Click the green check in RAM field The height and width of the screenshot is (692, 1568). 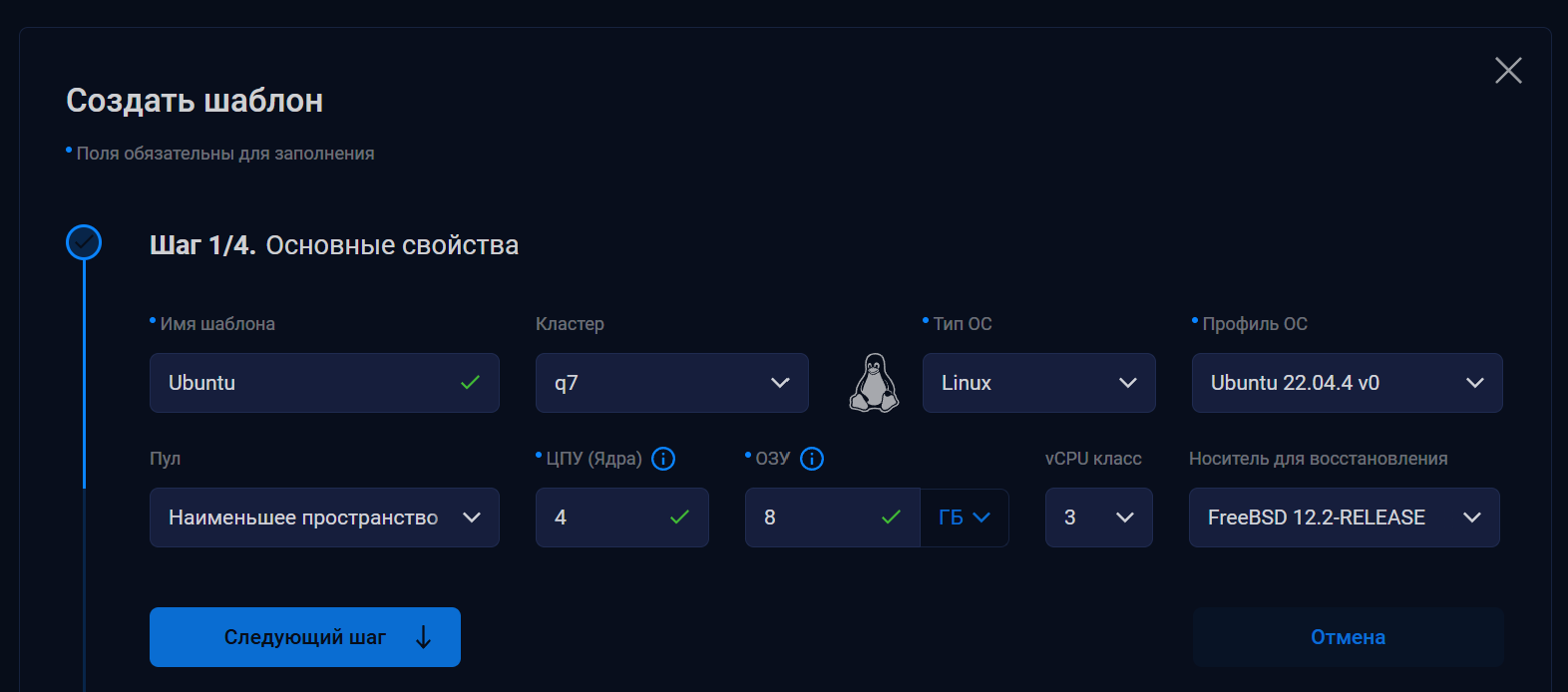pos(892,518)
